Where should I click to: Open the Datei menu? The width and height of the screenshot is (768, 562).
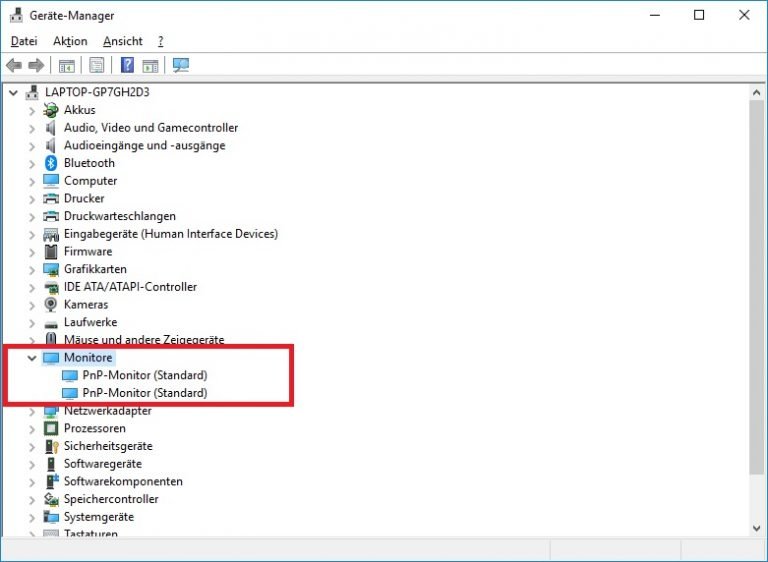pyautogui.click(x=24, y=41)
